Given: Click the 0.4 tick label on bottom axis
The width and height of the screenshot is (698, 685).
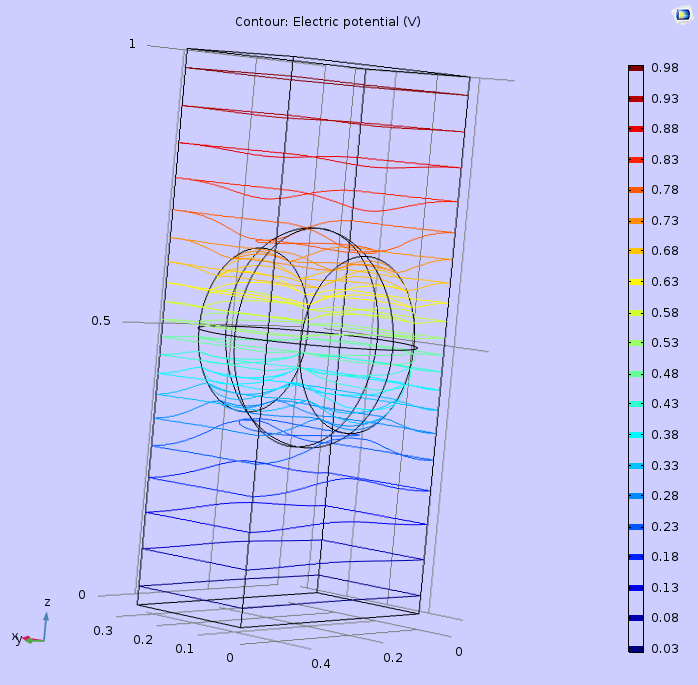Looking at the screenshot, I should pyautogui.click(x=320, y=664).
